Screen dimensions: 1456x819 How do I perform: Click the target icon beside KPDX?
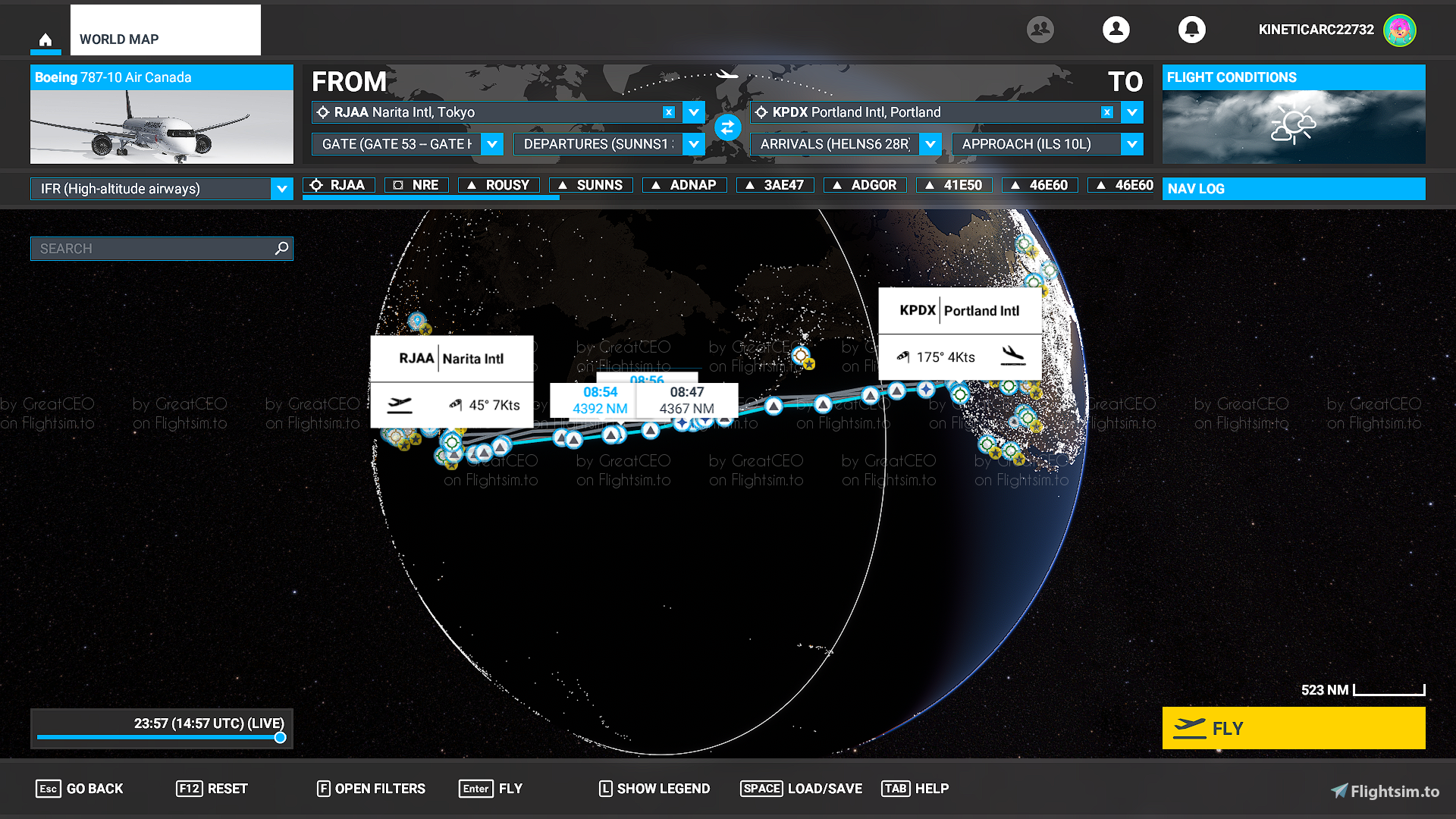tap(761, 112)
